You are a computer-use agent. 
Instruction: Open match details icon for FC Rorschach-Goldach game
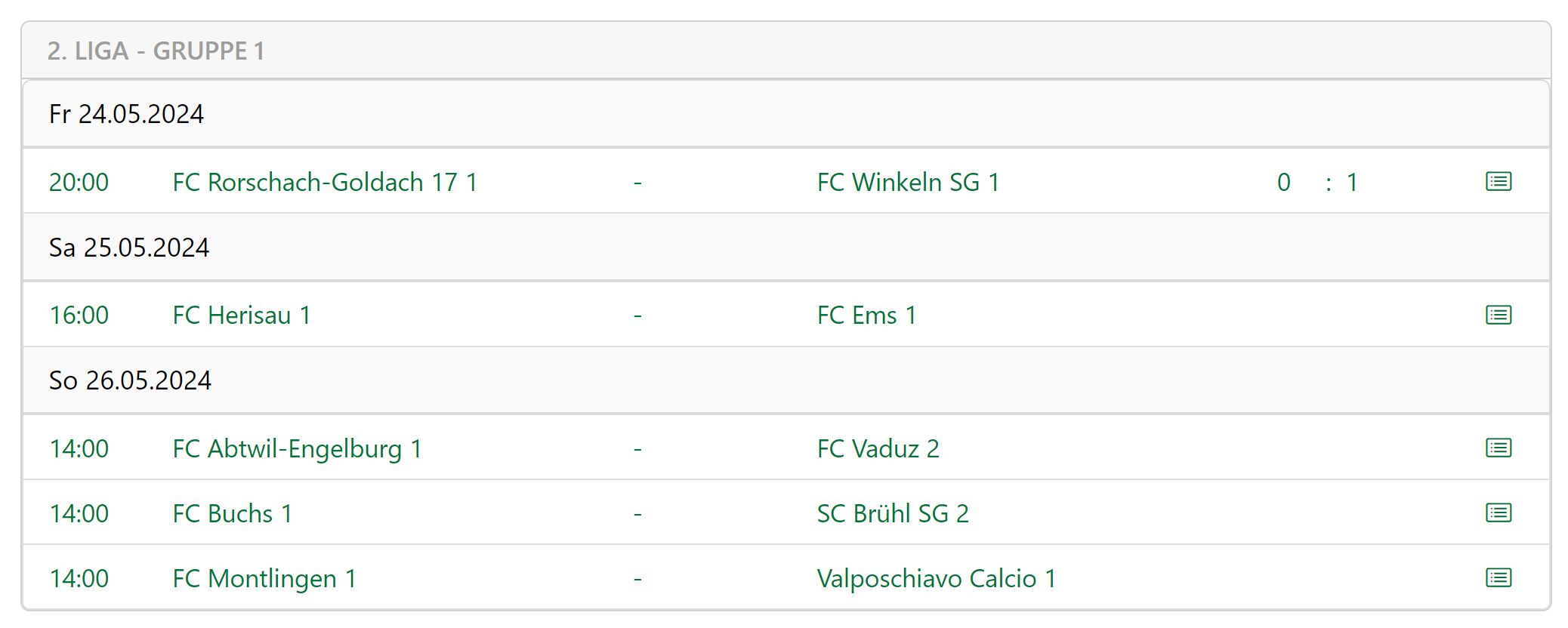[1498, 182]
